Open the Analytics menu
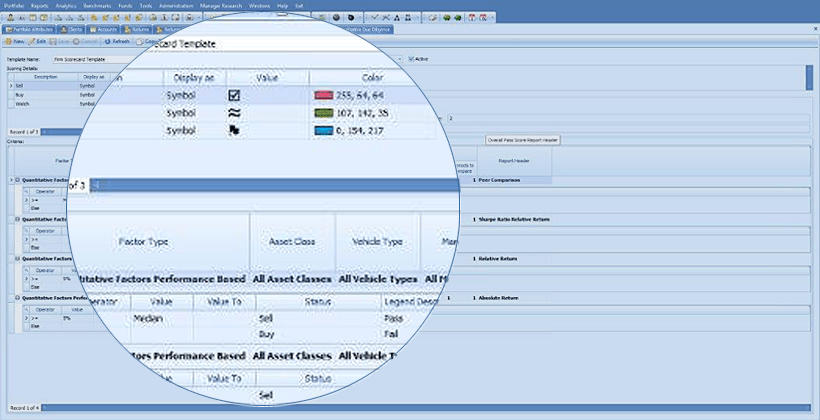Image resolution: width=820 pixels, height=420 pixels. point(65,5)
